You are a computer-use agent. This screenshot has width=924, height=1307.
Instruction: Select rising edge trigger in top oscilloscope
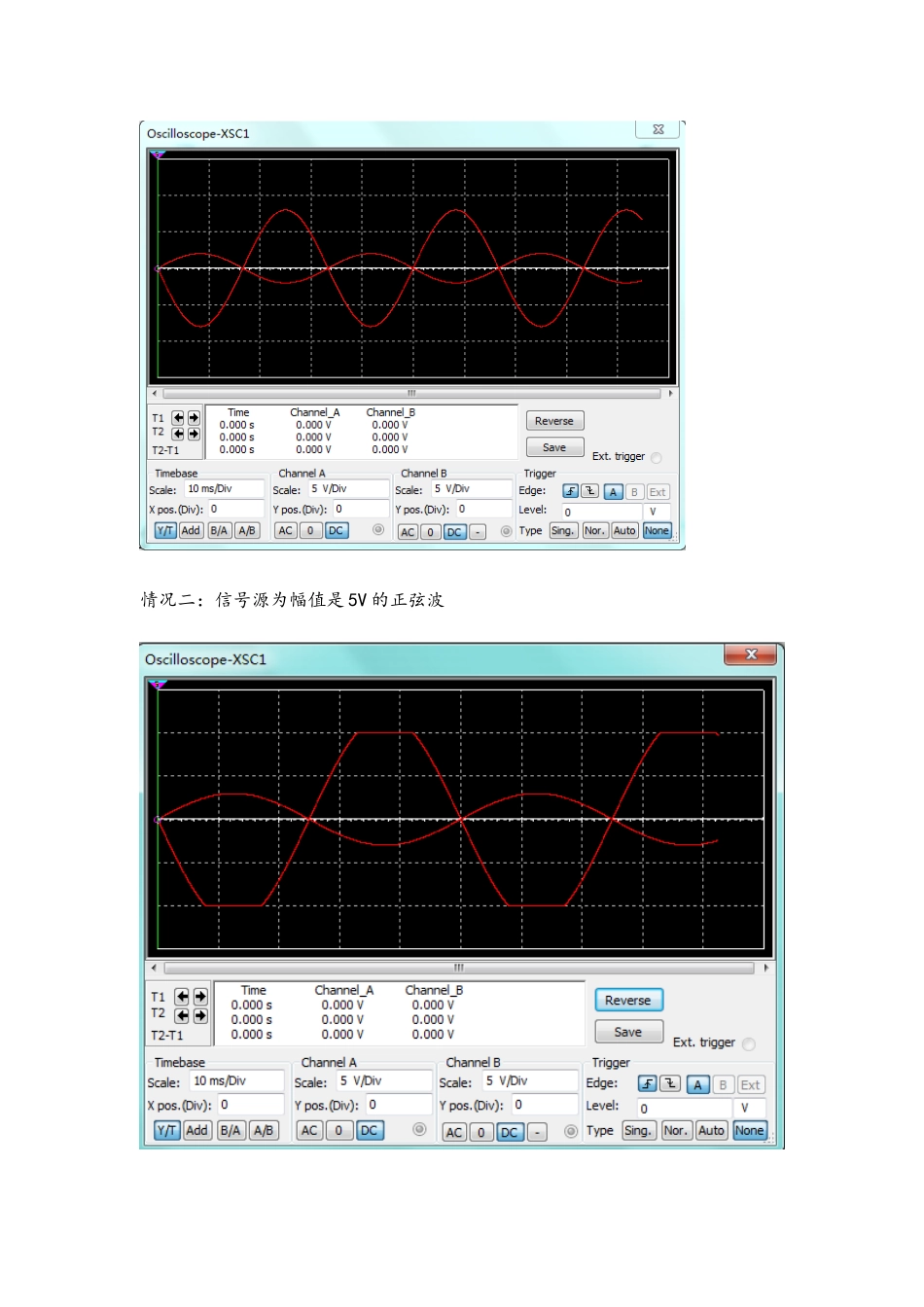pyautogui.click(x=571, y=491)
